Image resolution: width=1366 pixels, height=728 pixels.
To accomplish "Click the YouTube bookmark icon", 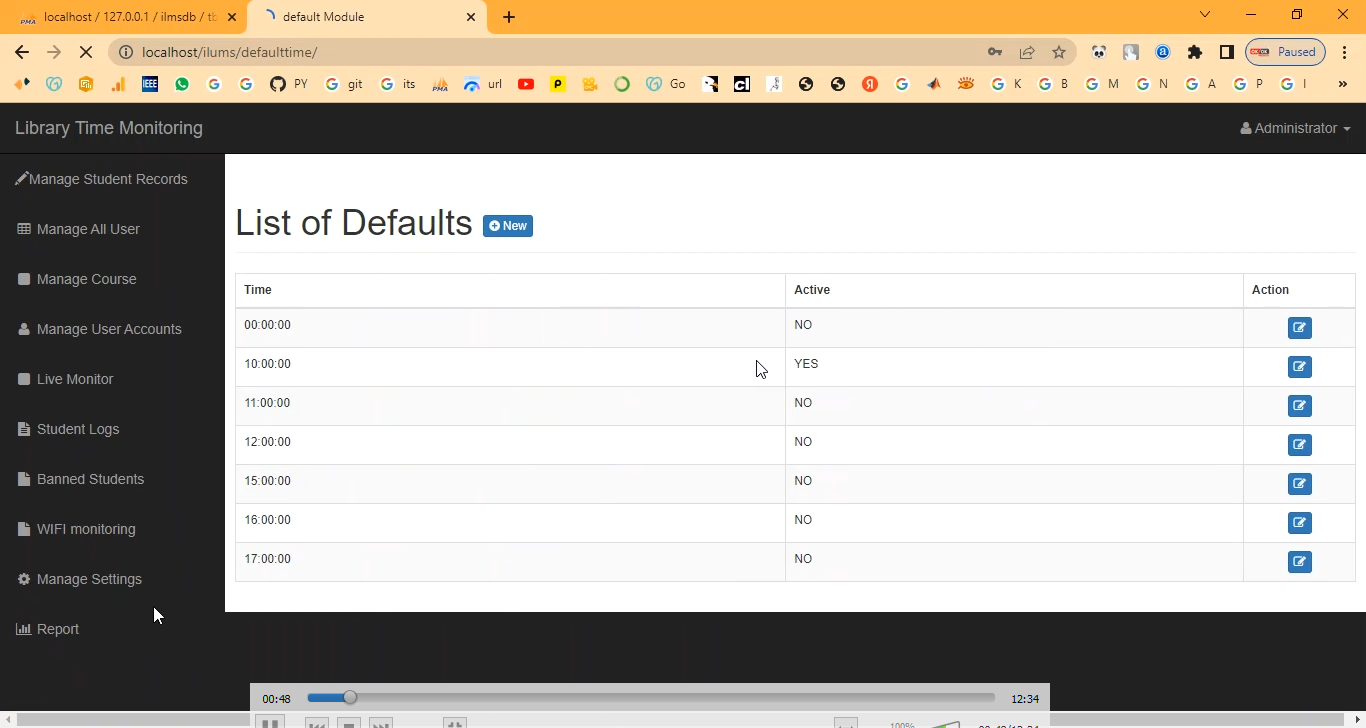I will pyautogui.click(x=526, y=85).
